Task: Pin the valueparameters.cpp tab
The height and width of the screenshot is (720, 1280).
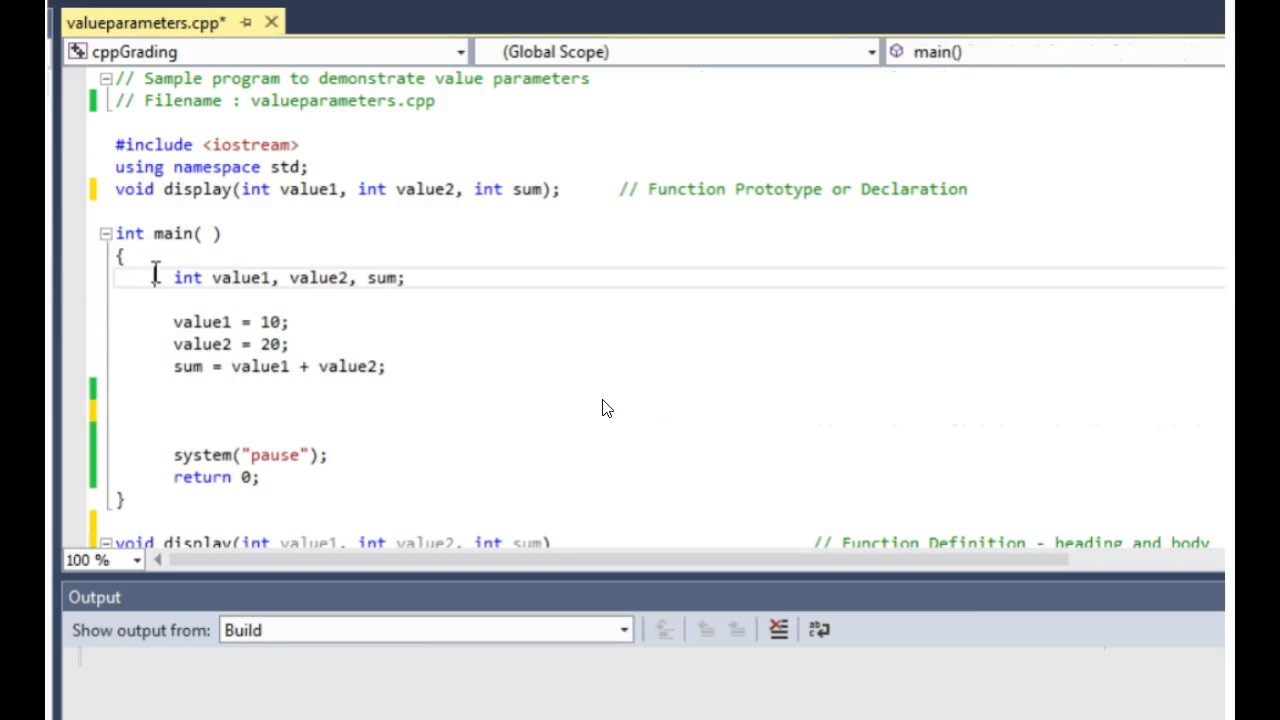Action: 246,22
